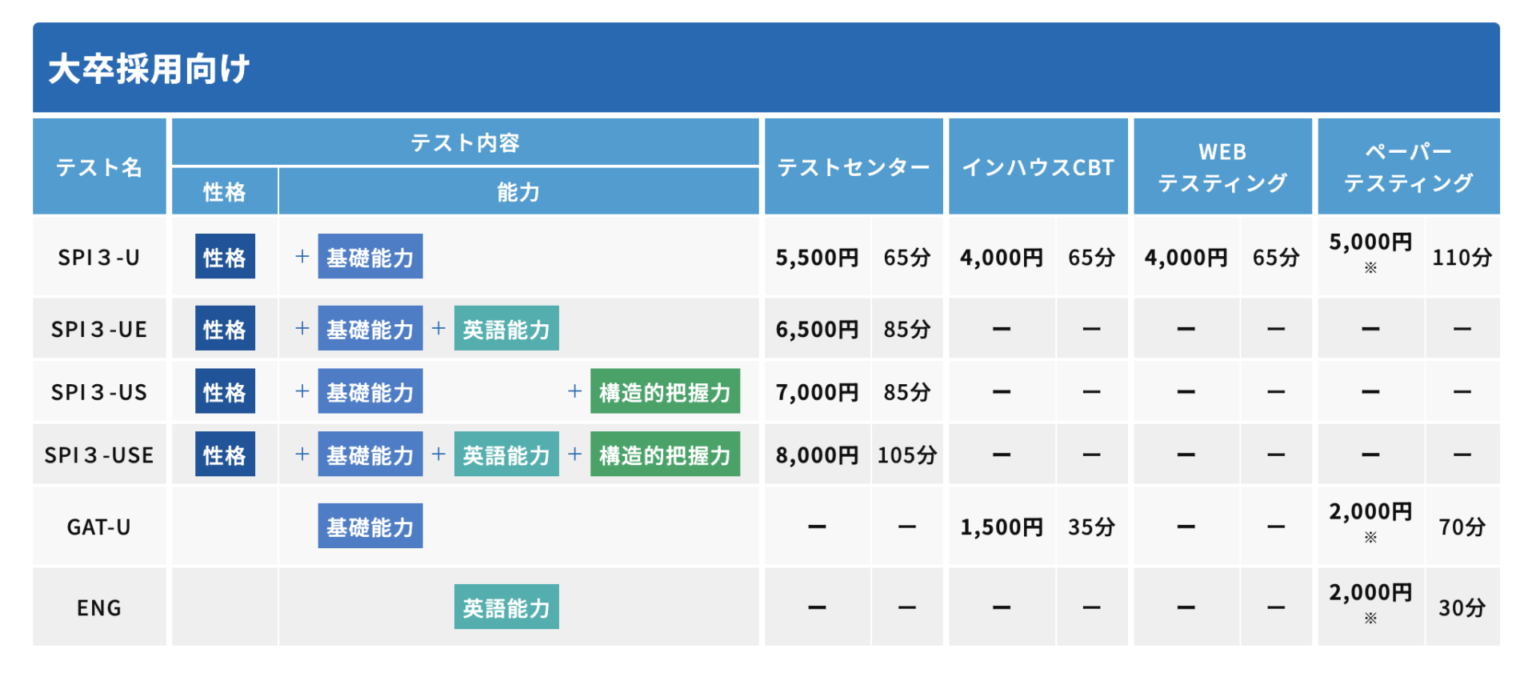This screenshot has height=677, width=1536.
Task: Click the 110分 duration cell
Action: pyautogui.click(x=1461, y=257)
